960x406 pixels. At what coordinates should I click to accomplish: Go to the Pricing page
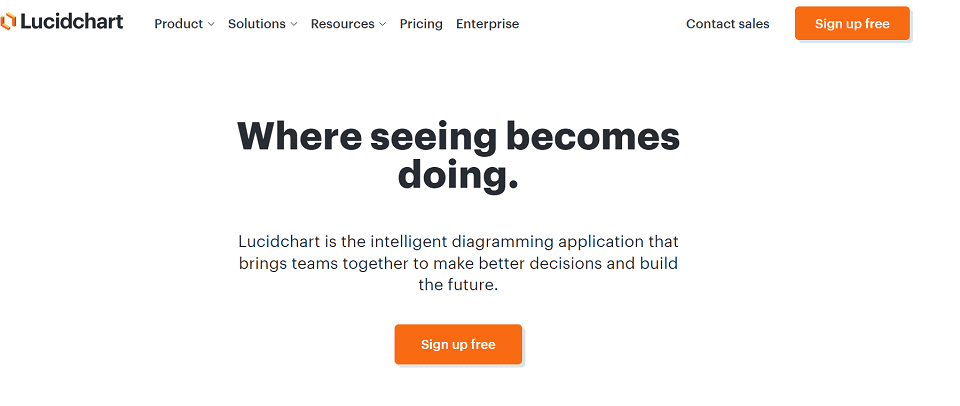point(421,24)
